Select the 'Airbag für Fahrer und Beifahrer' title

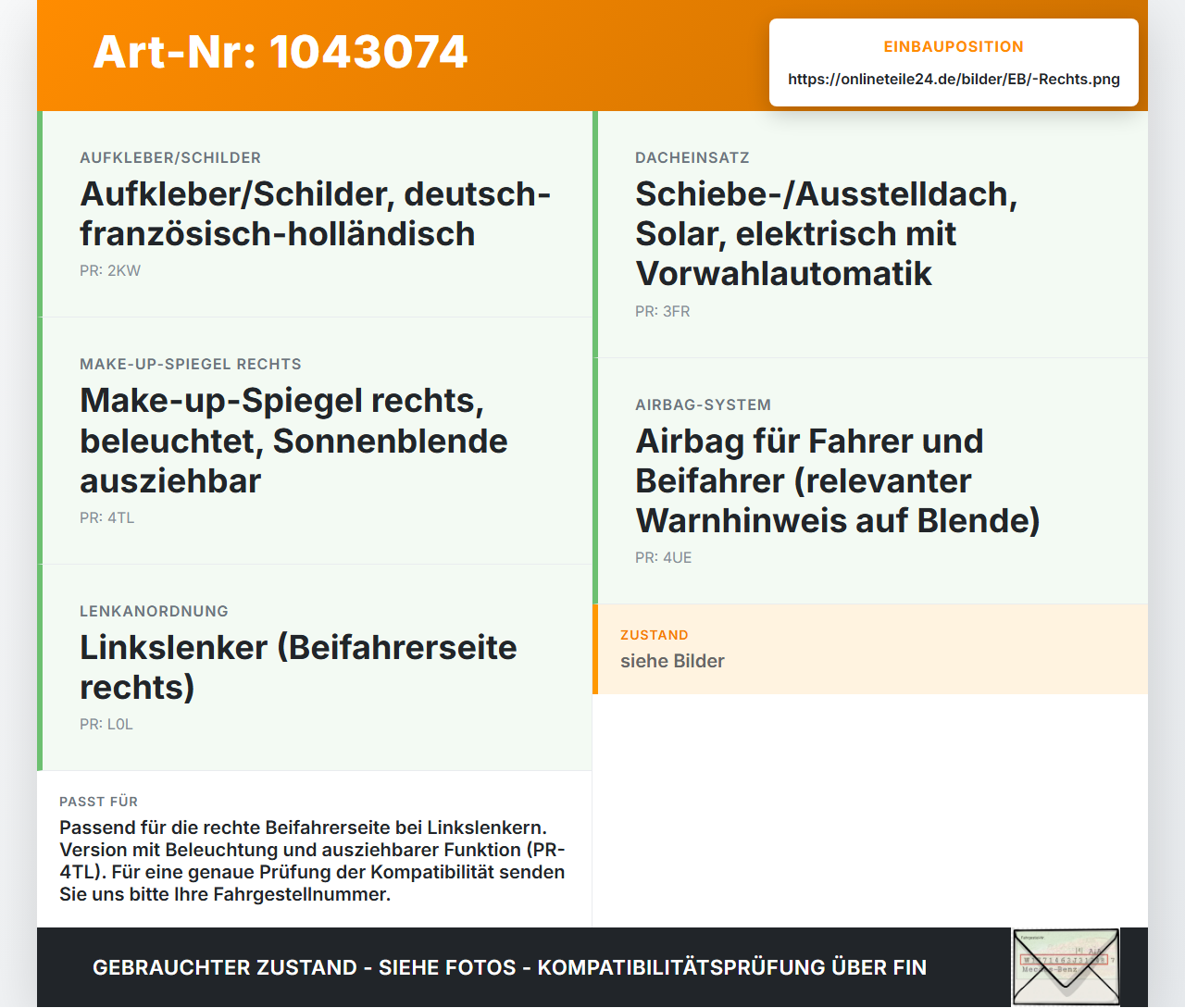point(838,480)
